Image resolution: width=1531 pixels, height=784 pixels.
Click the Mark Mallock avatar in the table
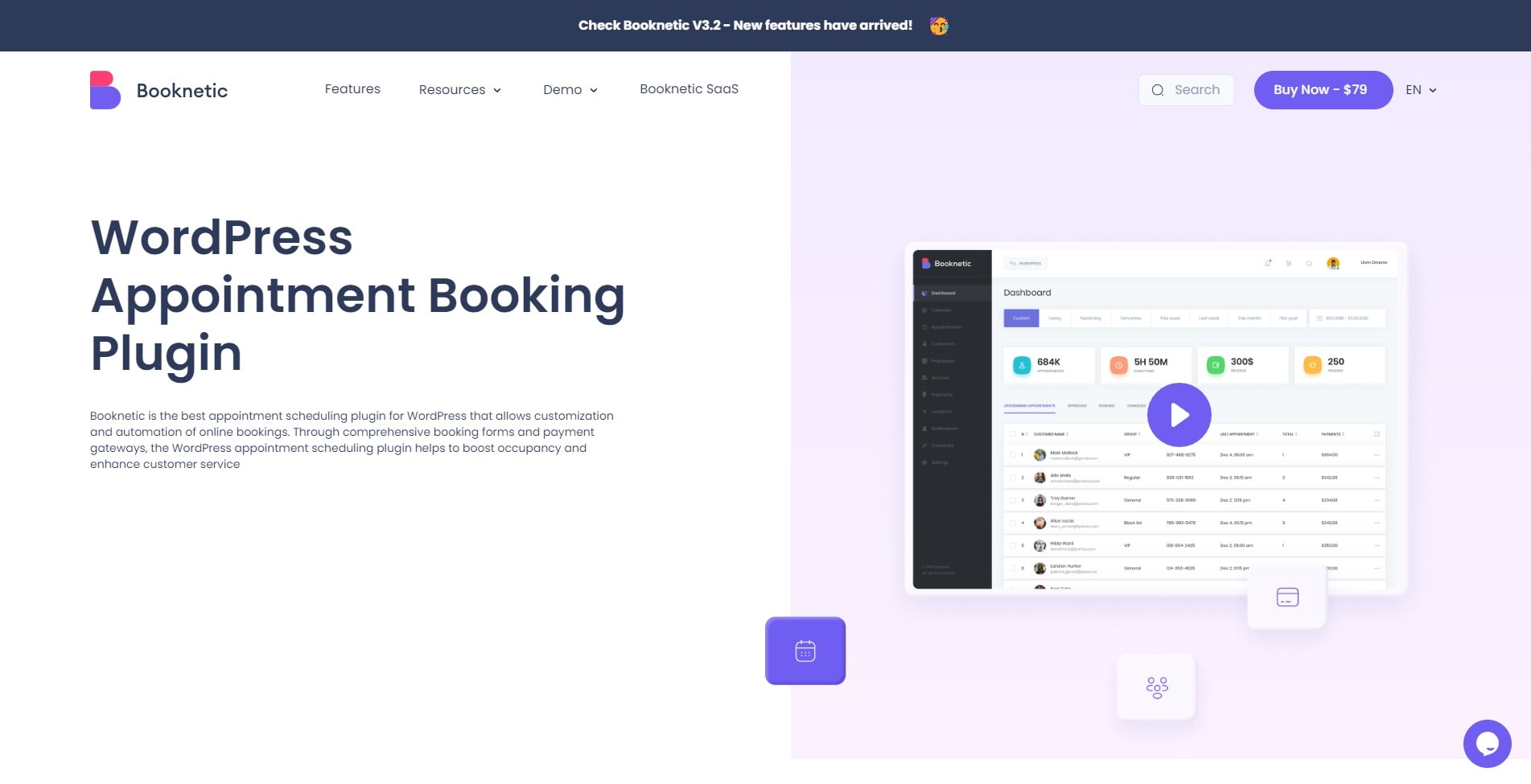1039,455
